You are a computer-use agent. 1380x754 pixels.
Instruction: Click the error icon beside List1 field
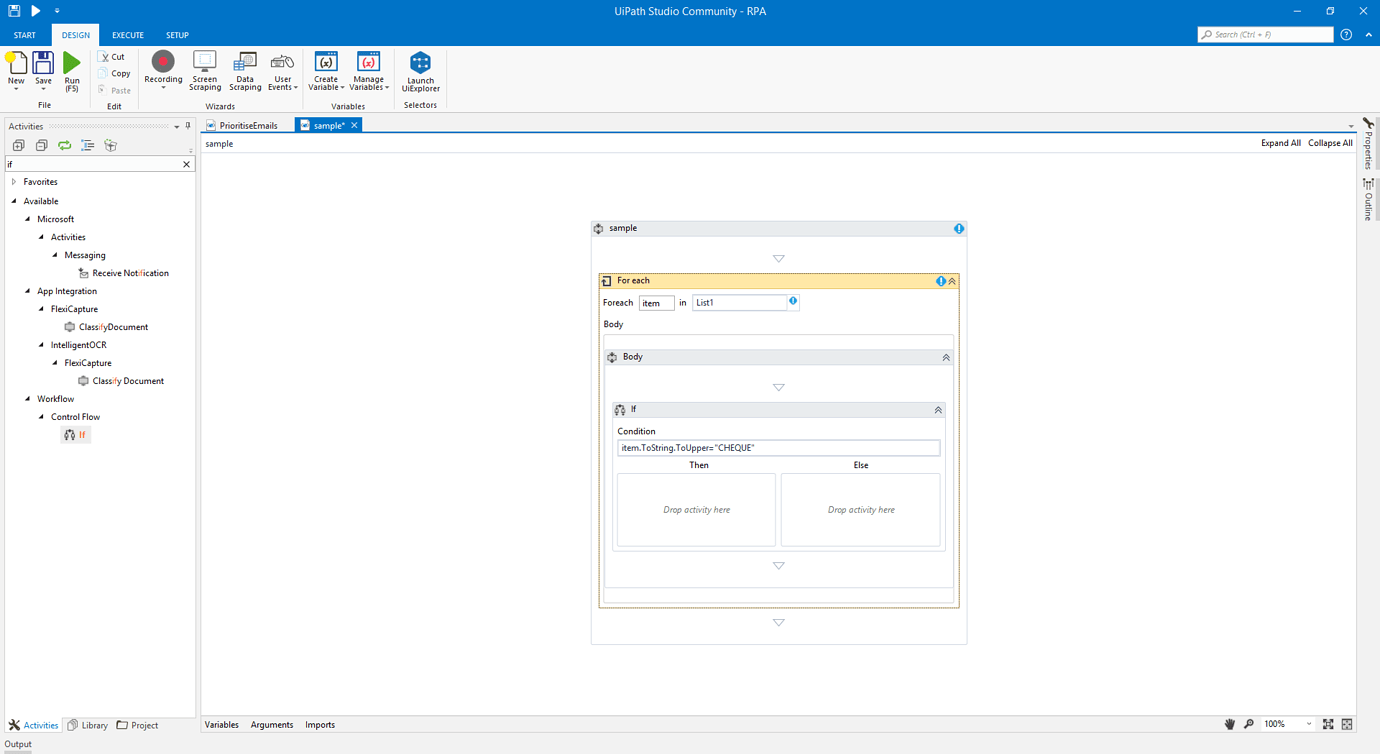(x=793, y=301)
